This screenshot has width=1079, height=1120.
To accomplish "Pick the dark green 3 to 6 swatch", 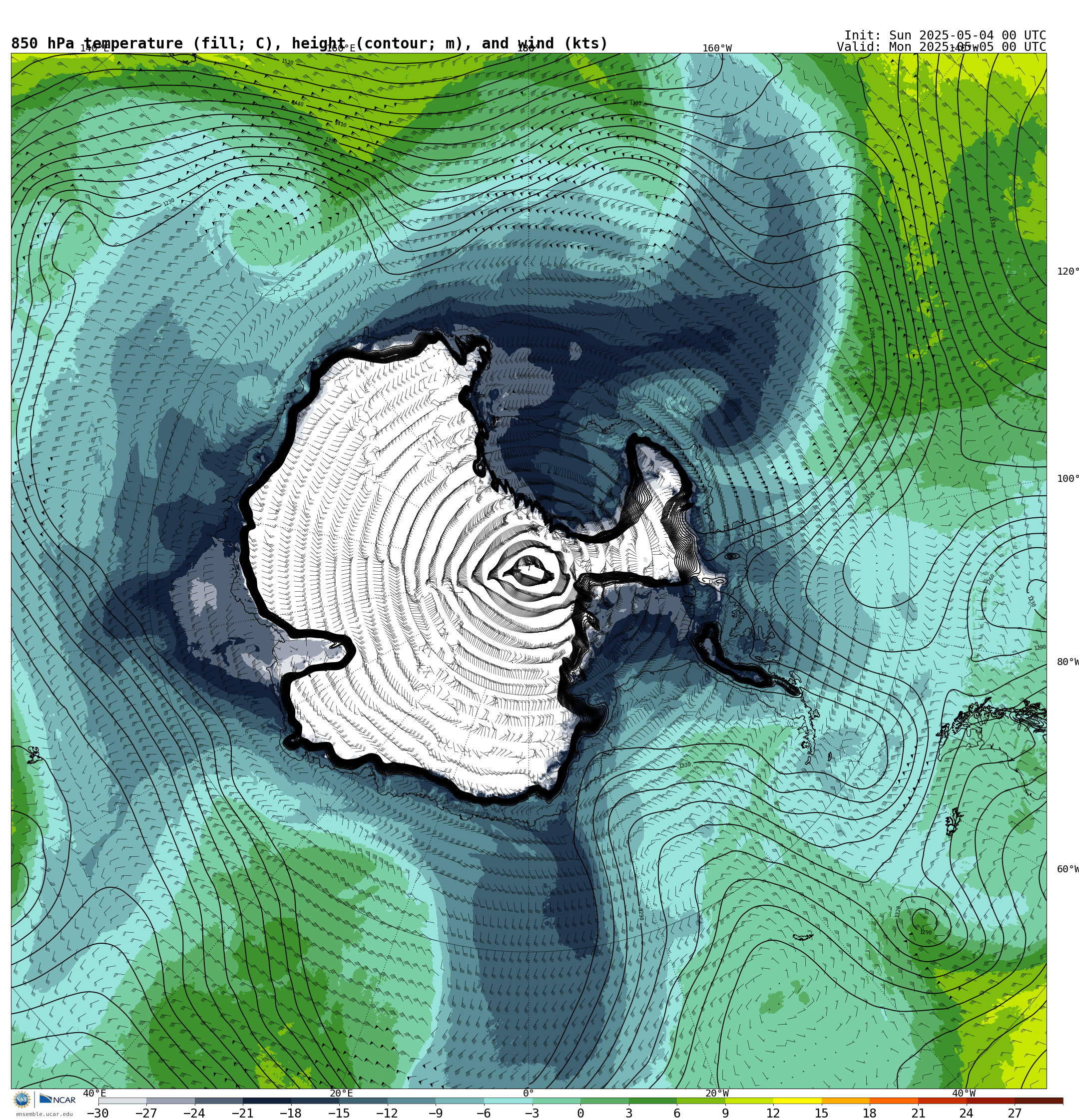I will click(653, 1101).
